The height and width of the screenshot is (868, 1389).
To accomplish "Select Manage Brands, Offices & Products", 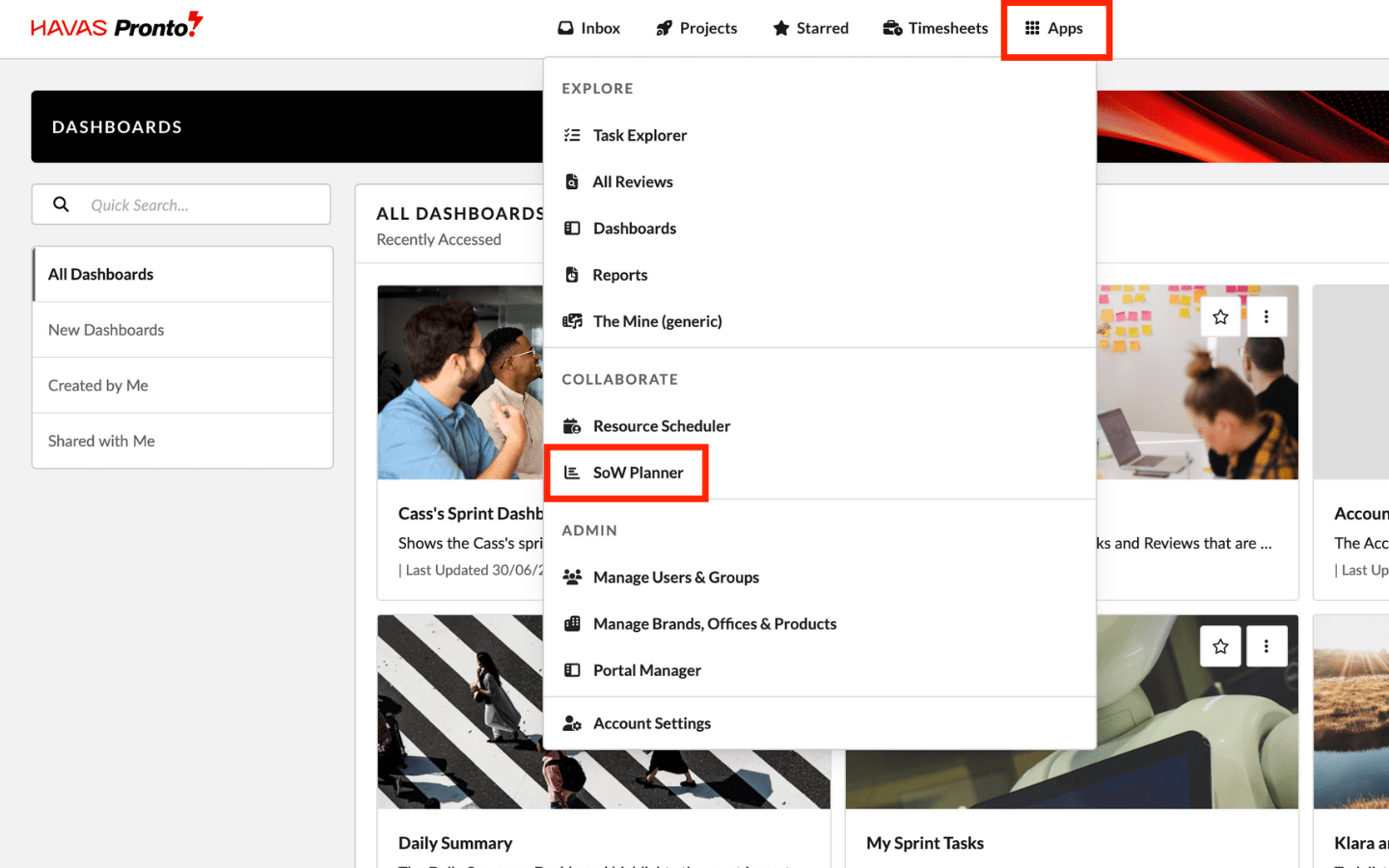I will click(820, 624).
